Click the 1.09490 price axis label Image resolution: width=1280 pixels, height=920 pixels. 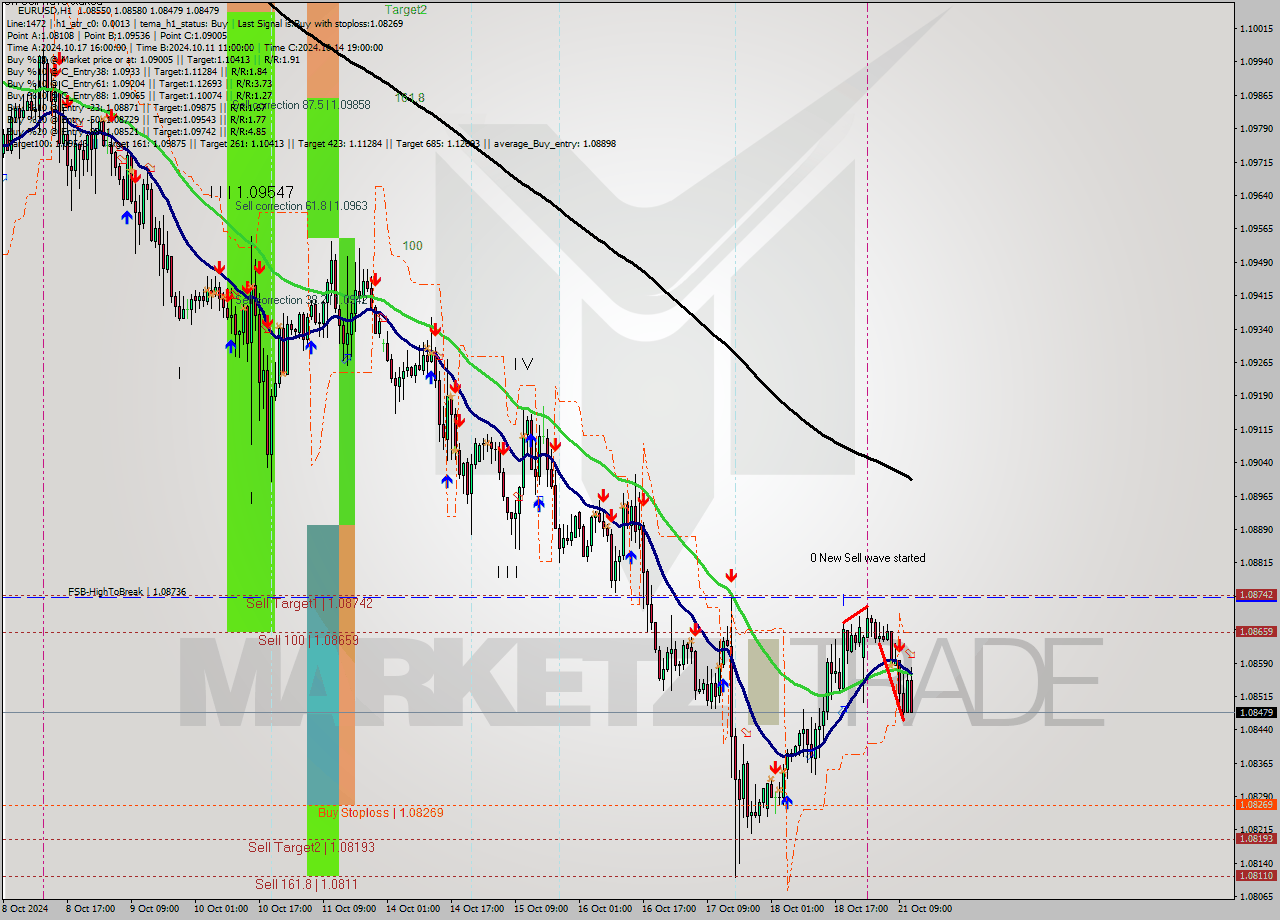[x=1256, y=262]
